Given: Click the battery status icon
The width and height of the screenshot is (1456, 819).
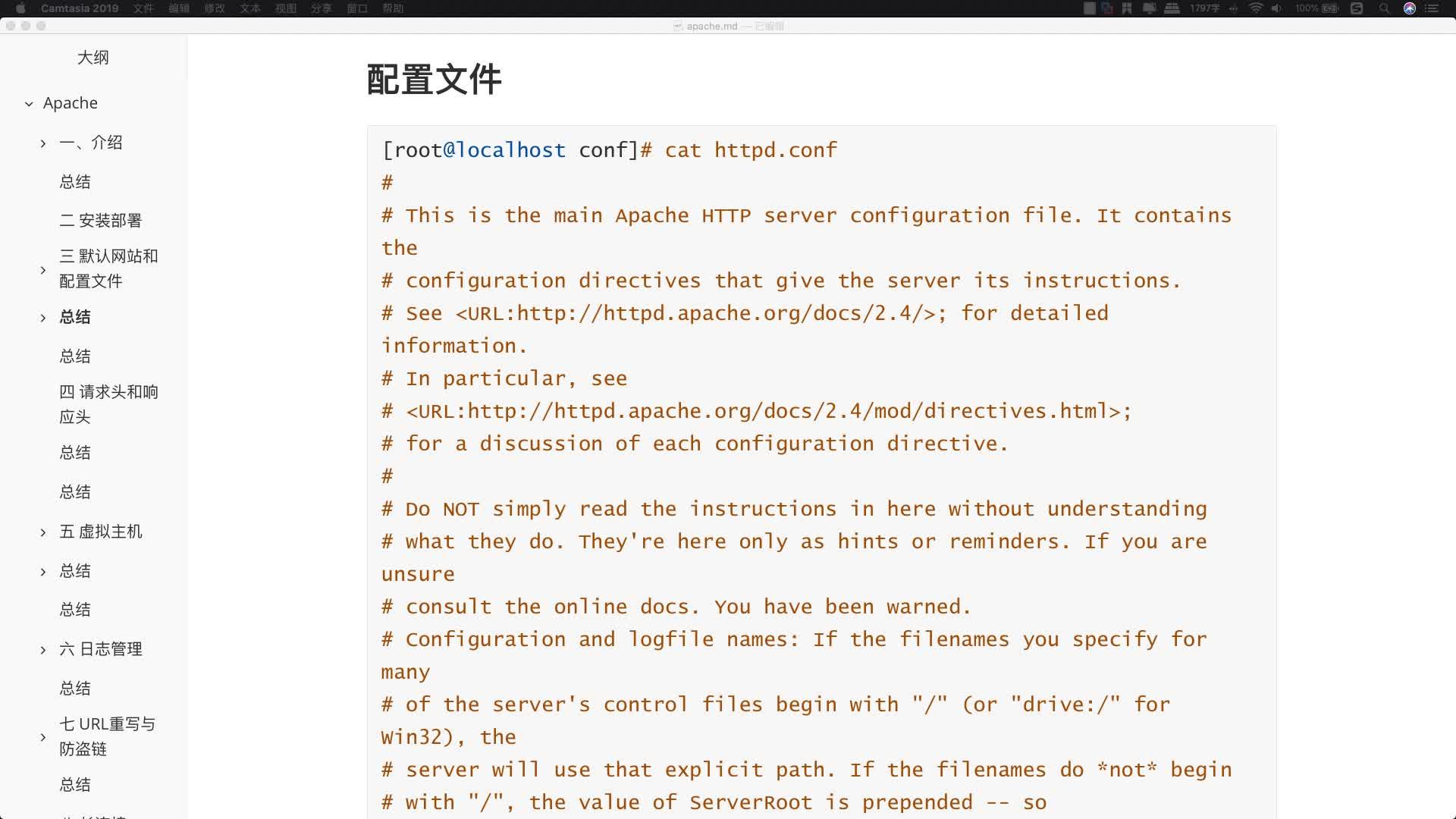Looking at the screenshot, I should 1330,8.
